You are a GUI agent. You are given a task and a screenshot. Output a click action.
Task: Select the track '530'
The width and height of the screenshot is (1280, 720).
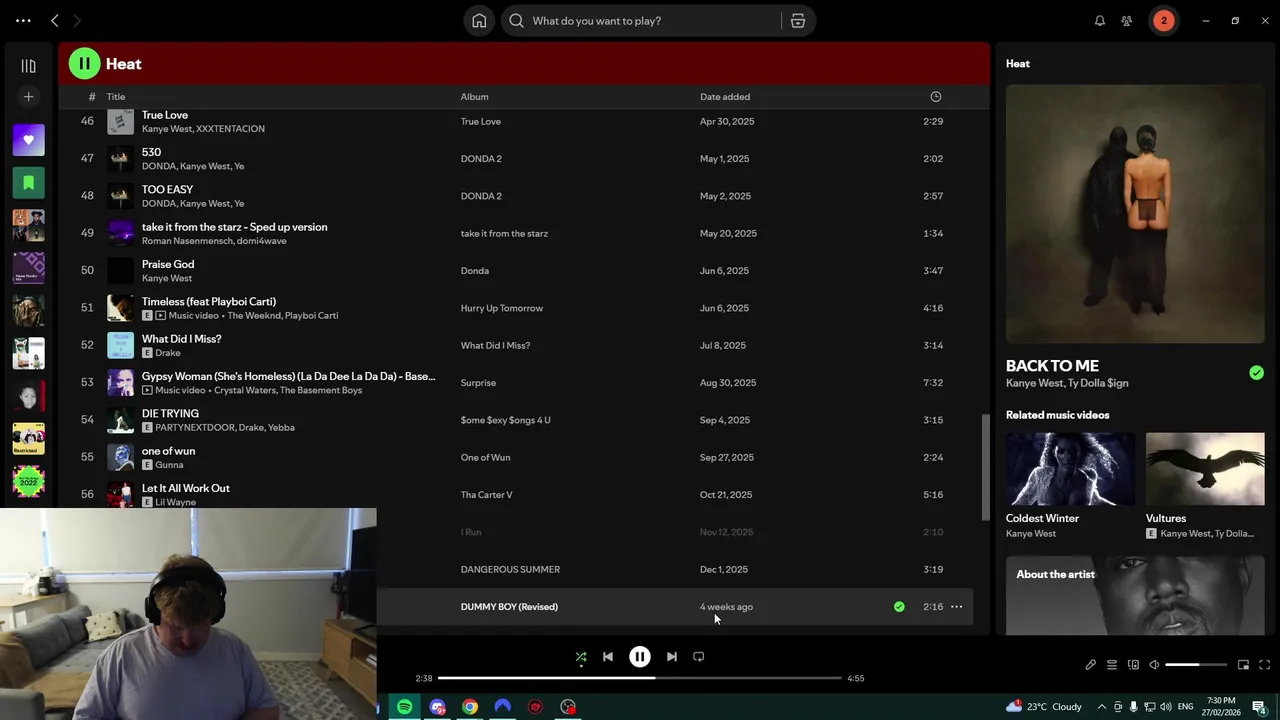pos(151,152)
